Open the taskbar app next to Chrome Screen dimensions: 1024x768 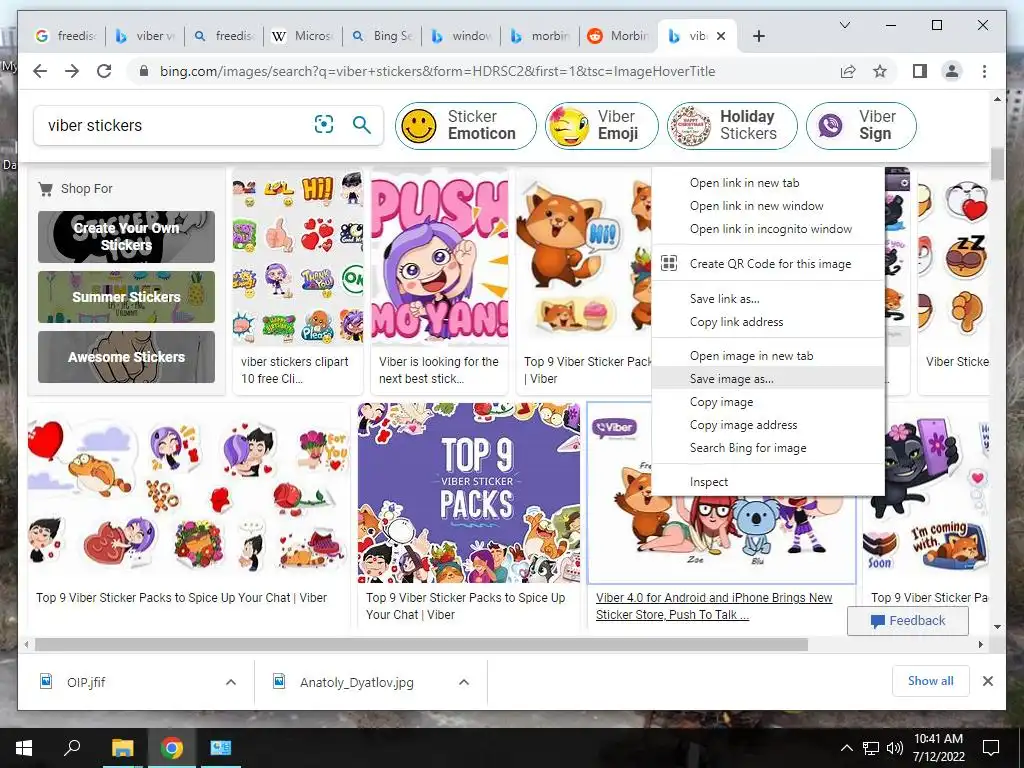point(221,748)
